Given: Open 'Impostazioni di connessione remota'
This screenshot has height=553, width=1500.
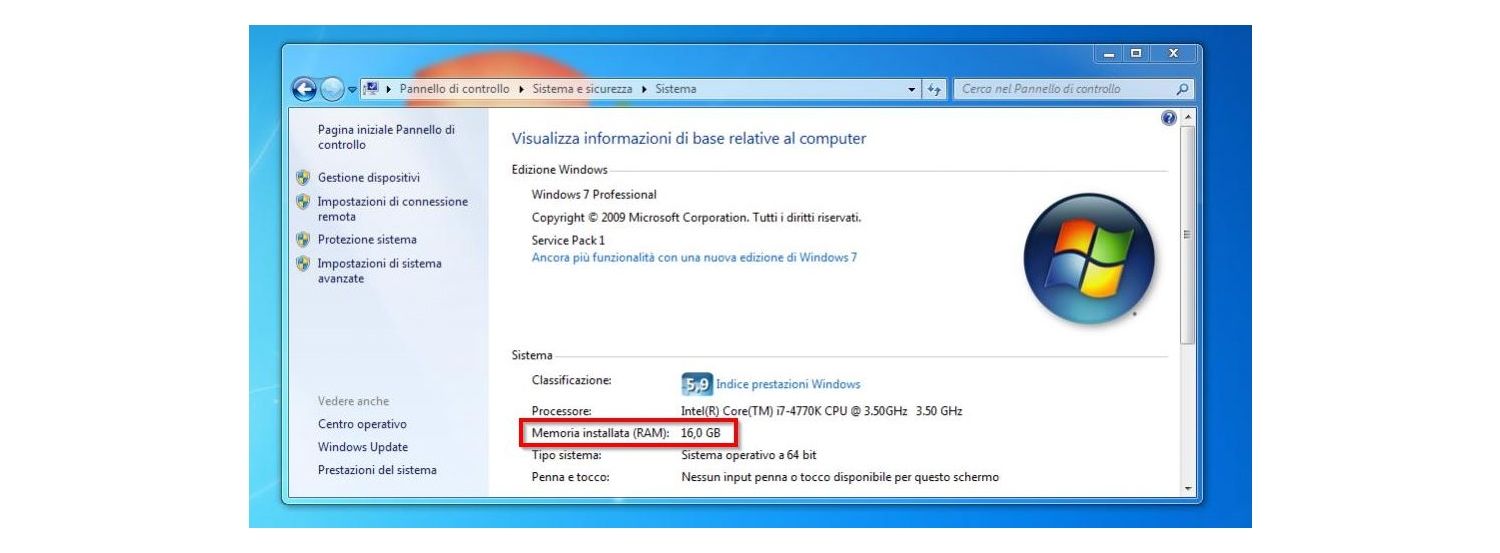Looking at the screenshot, I should (x=393, y=209).
